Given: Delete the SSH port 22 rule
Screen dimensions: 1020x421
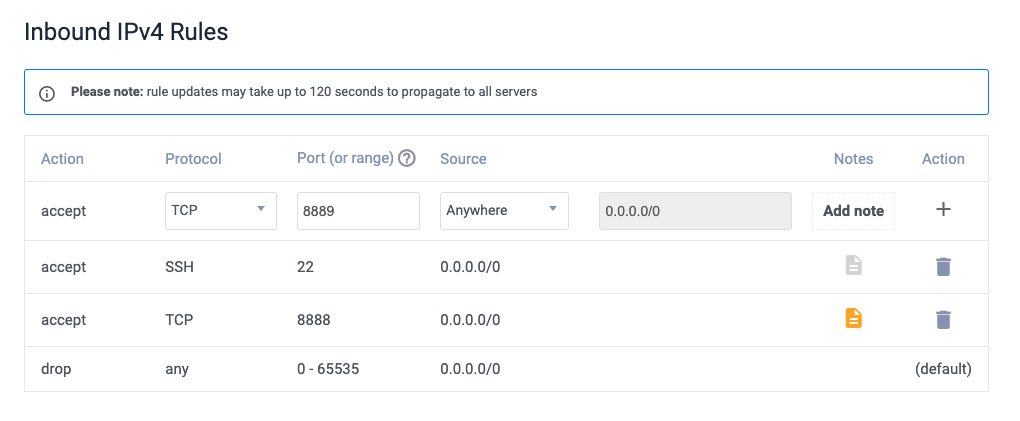Looking at the screenshot, I should pyautogui.click(x=943, y=267).
